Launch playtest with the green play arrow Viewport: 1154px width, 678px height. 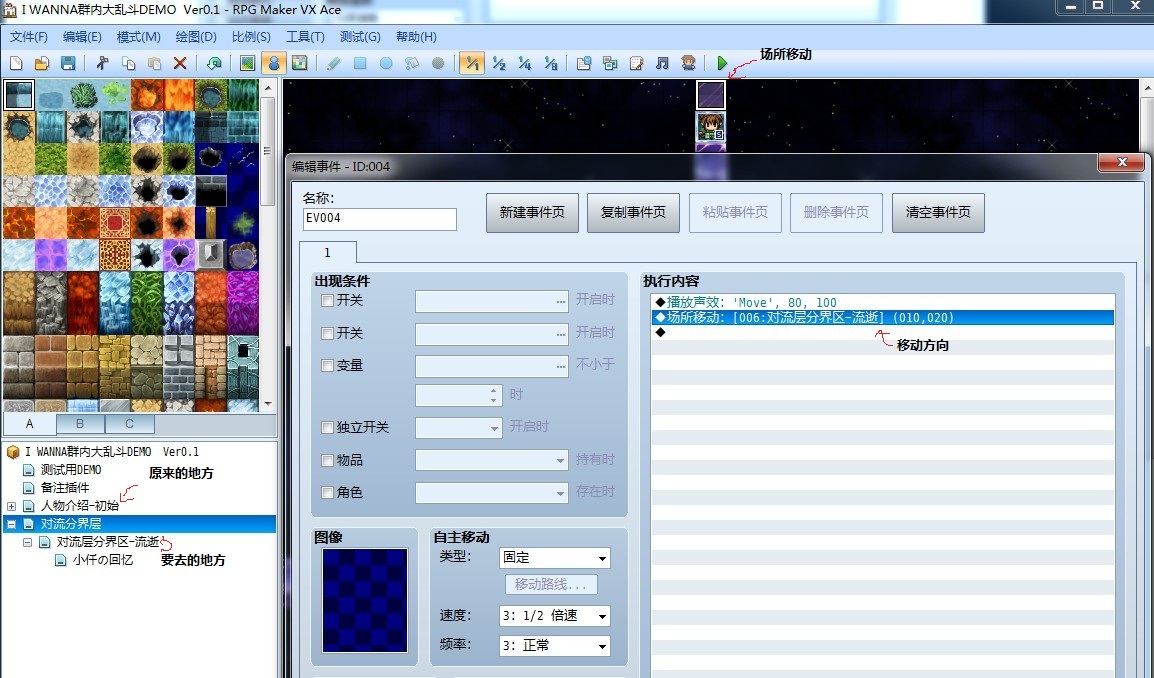[723, 63]
